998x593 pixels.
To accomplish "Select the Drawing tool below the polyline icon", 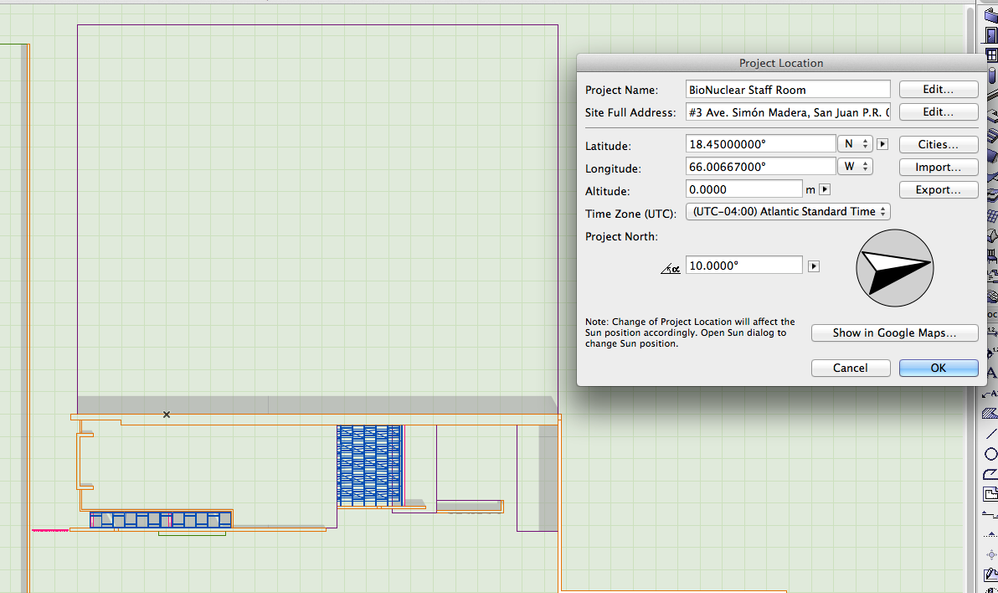I will point(991,493).
